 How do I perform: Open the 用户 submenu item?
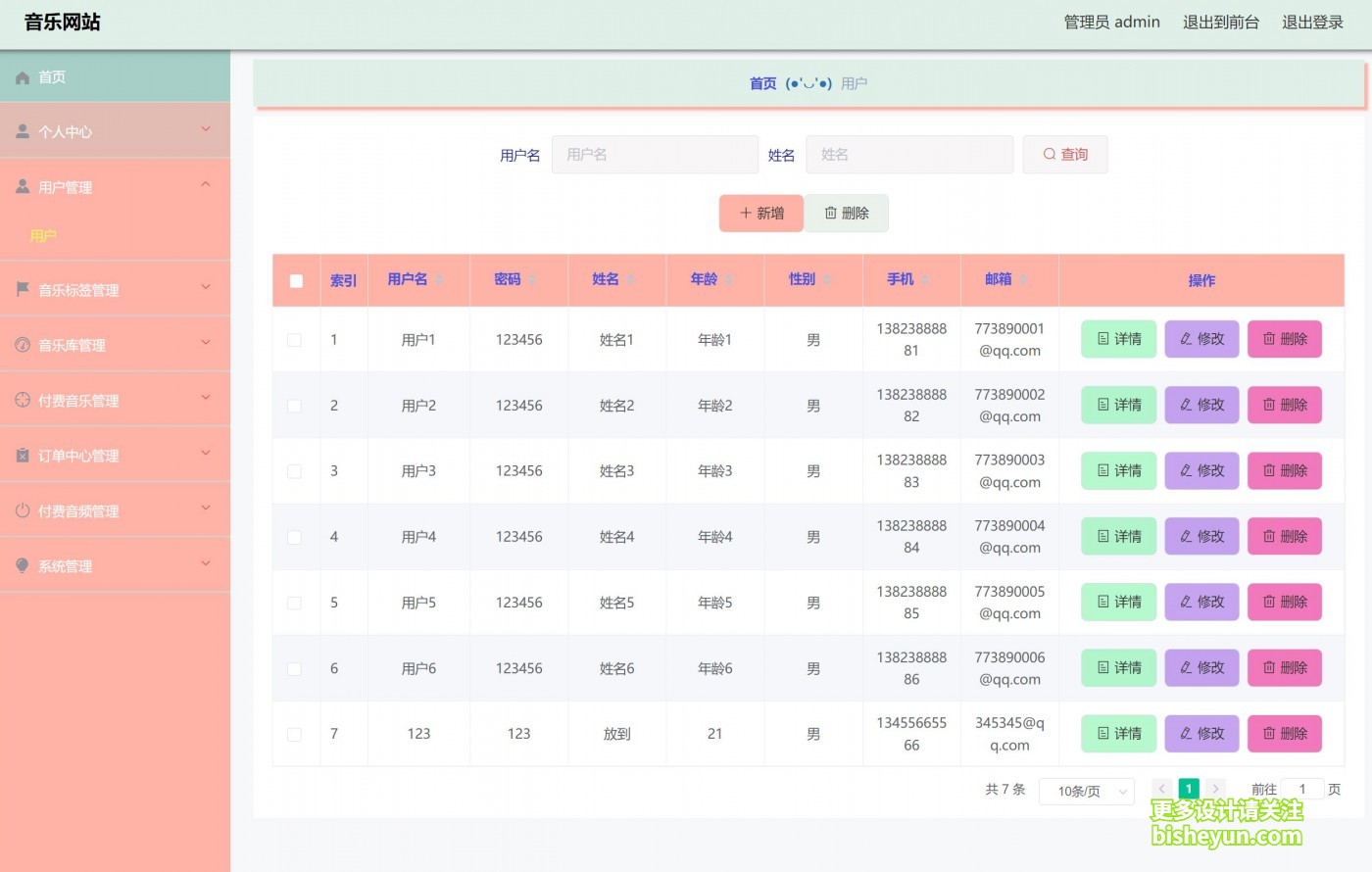tap(43, 236)
